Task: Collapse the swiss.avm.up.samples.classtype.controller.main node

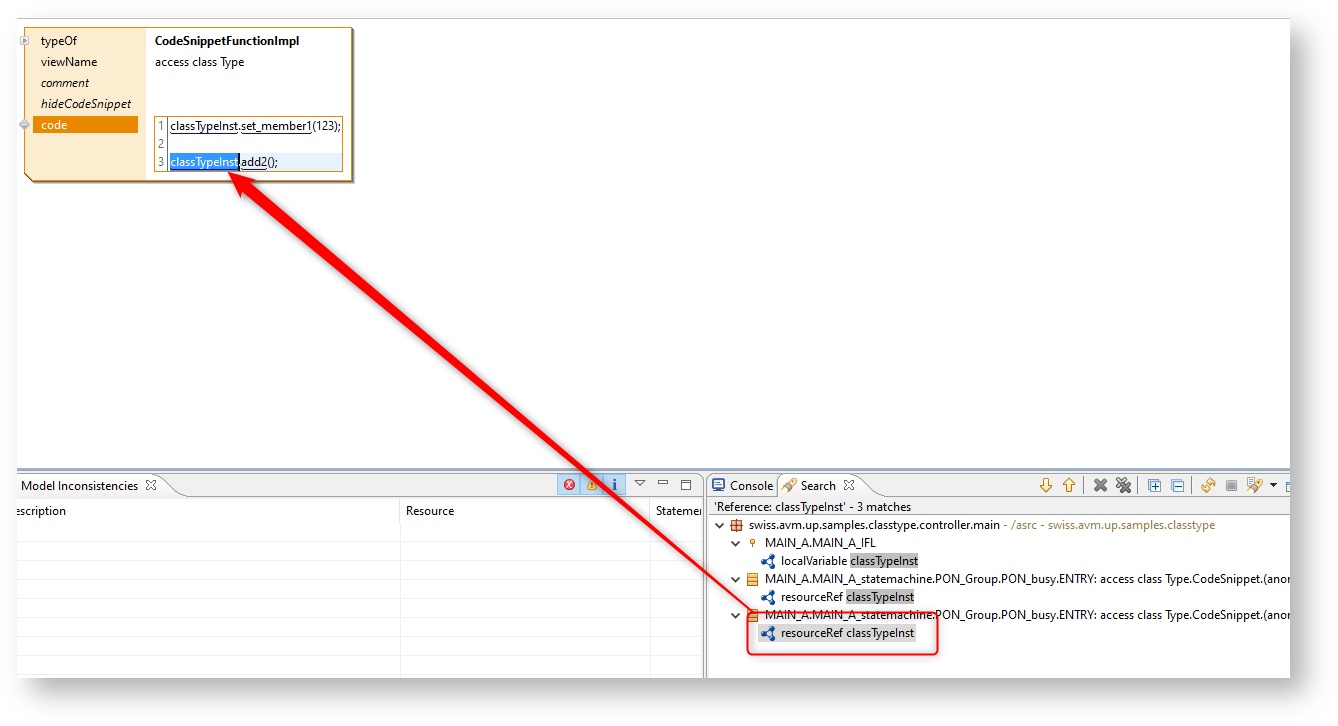Action: 720,525
